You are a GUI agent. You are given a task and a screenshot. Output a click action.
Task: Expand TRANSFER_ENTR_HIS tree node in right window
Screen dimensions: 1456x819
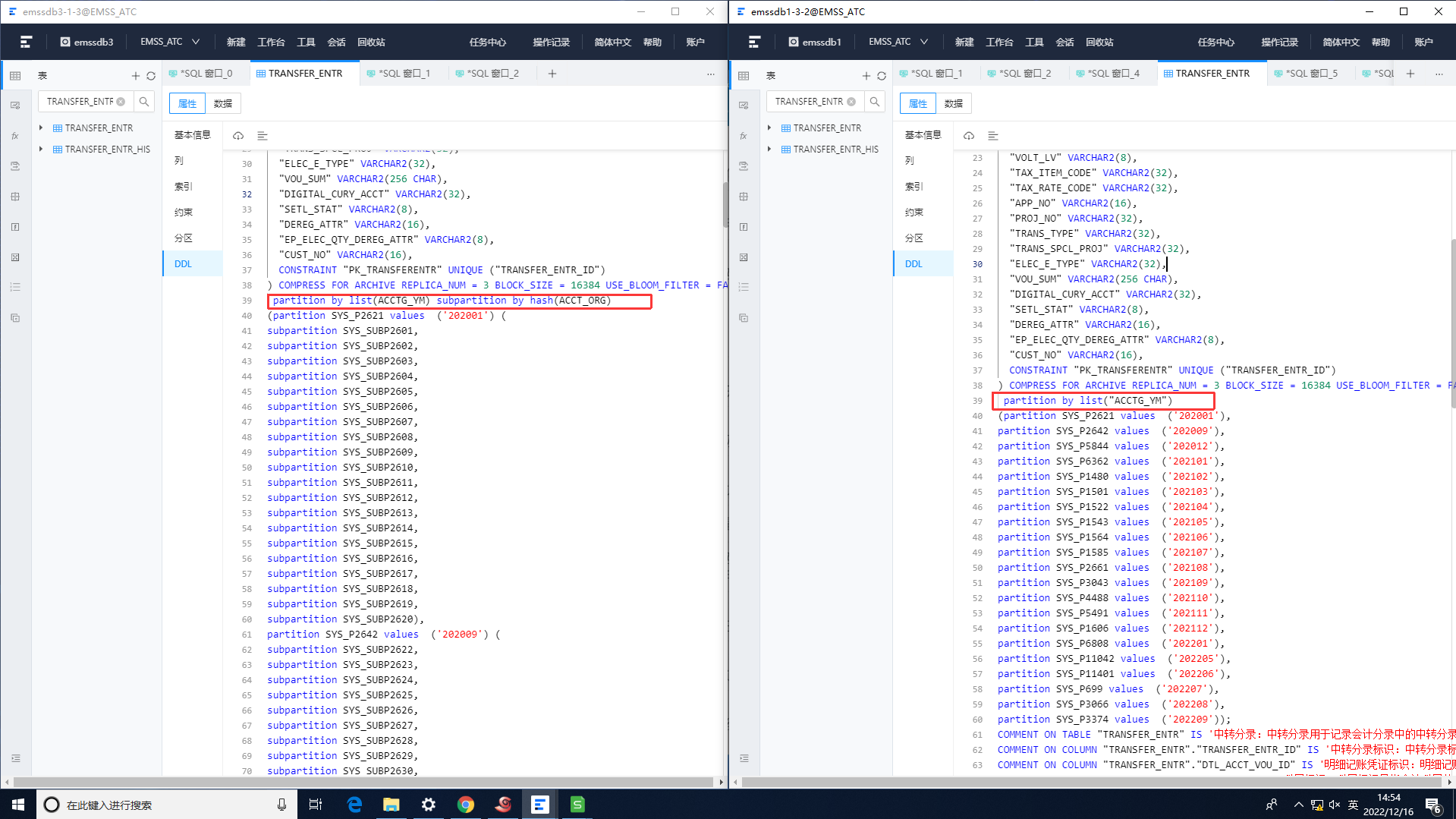pos(769,149)
